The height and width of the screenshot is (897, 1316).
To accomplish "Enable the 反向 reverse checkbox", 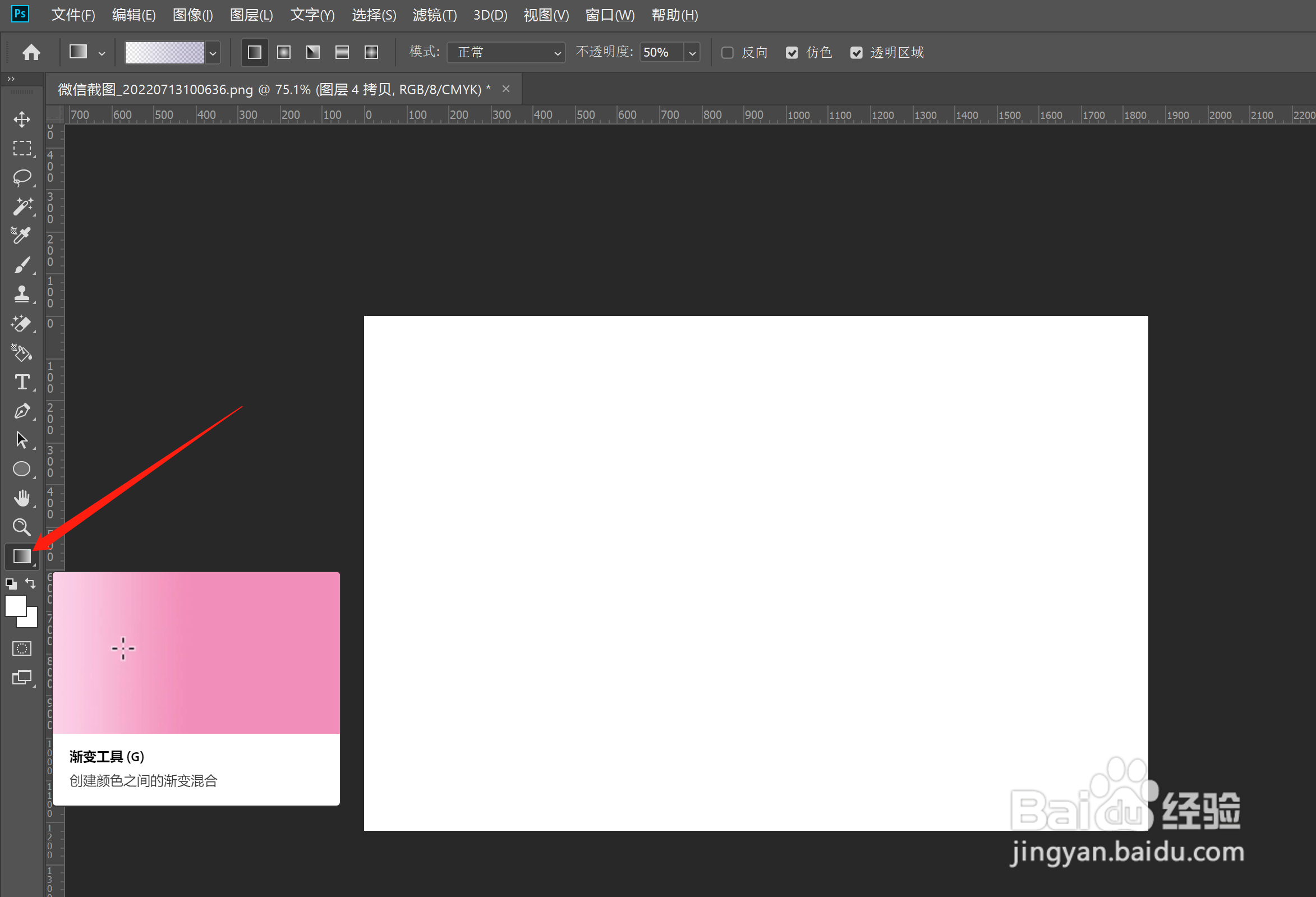I will coord(727,53).
